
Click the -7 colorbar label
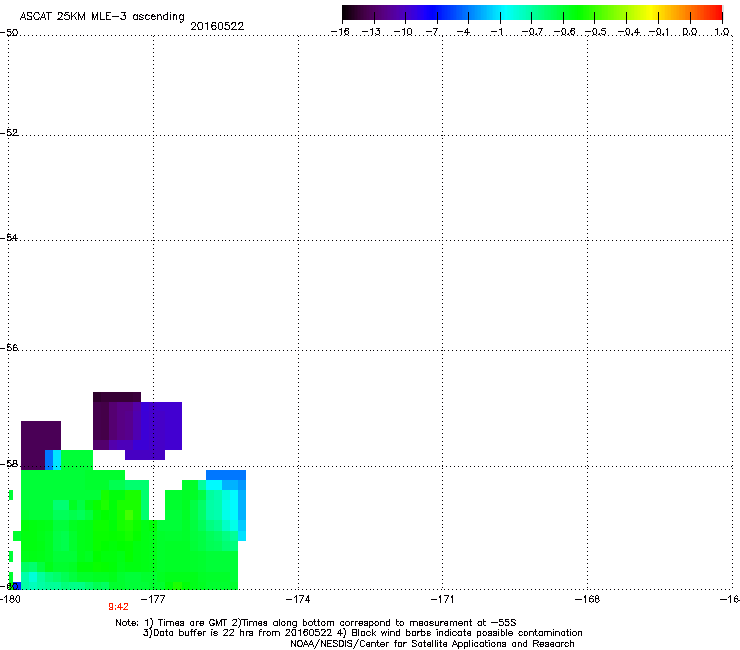433,32
